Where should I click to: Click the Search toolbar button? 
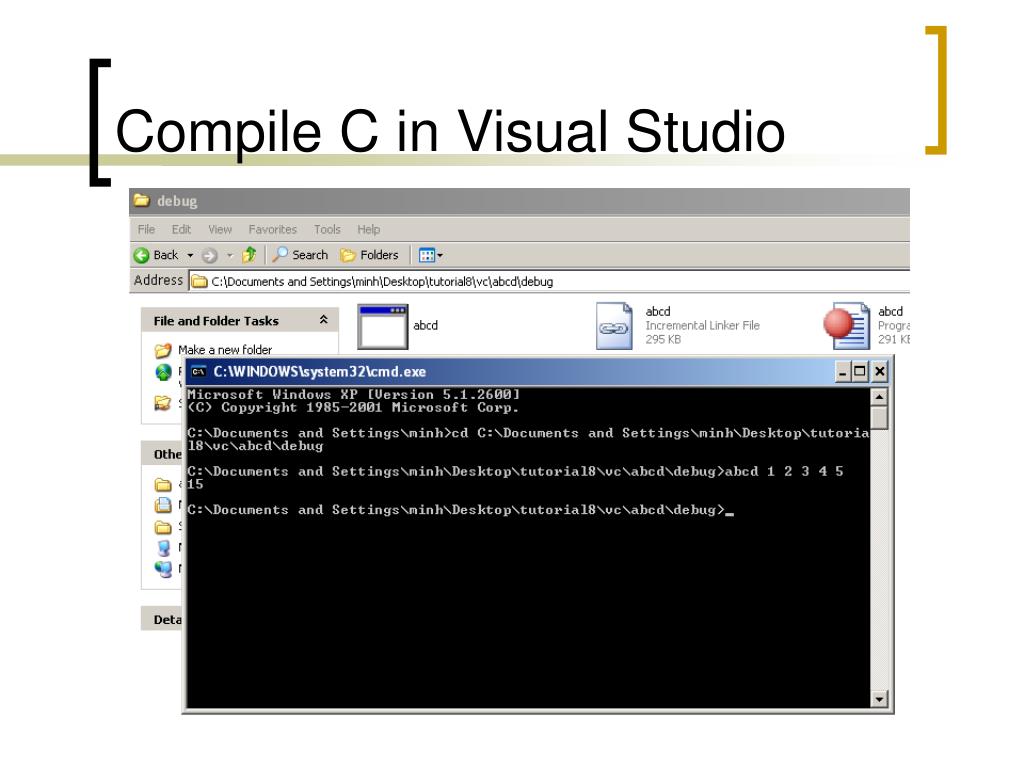coord(301,255)
